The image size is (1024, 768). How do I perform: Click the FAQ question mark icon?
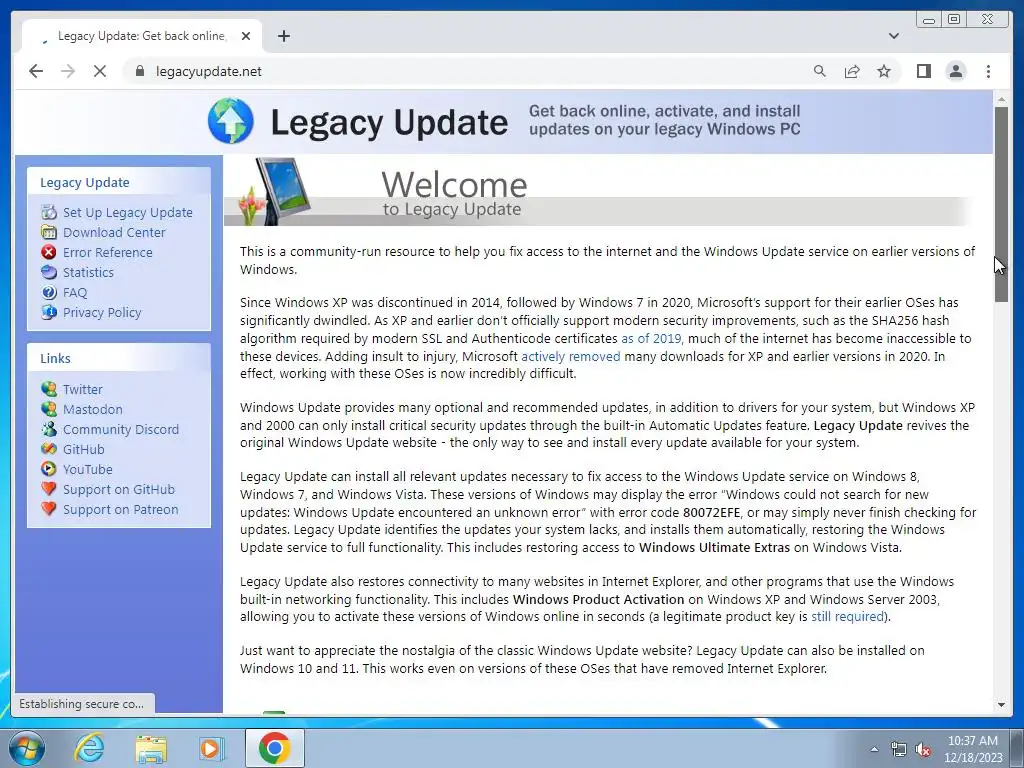(x=49, y=293)
